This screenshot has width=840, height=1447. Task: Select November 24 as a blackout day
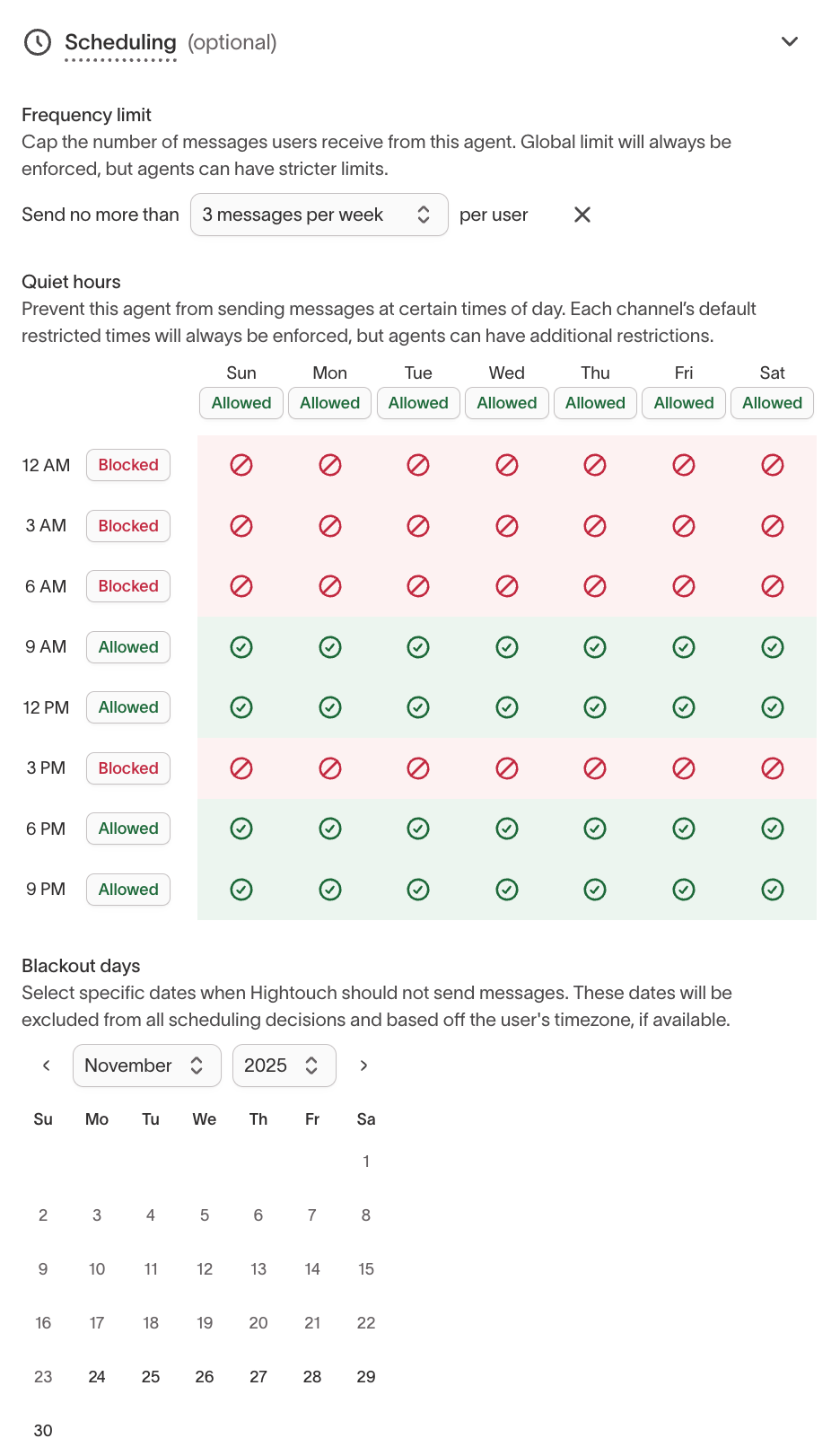click(96, 1376)
